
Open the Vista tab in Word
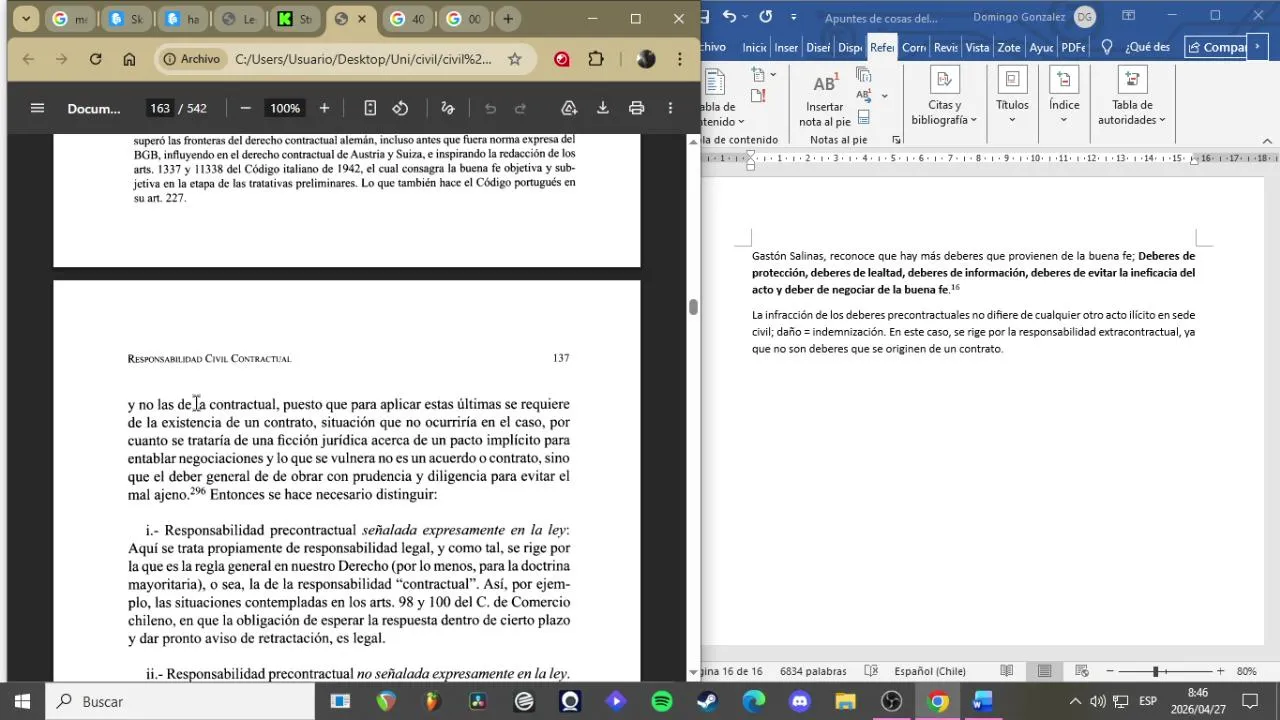point(977,47)
